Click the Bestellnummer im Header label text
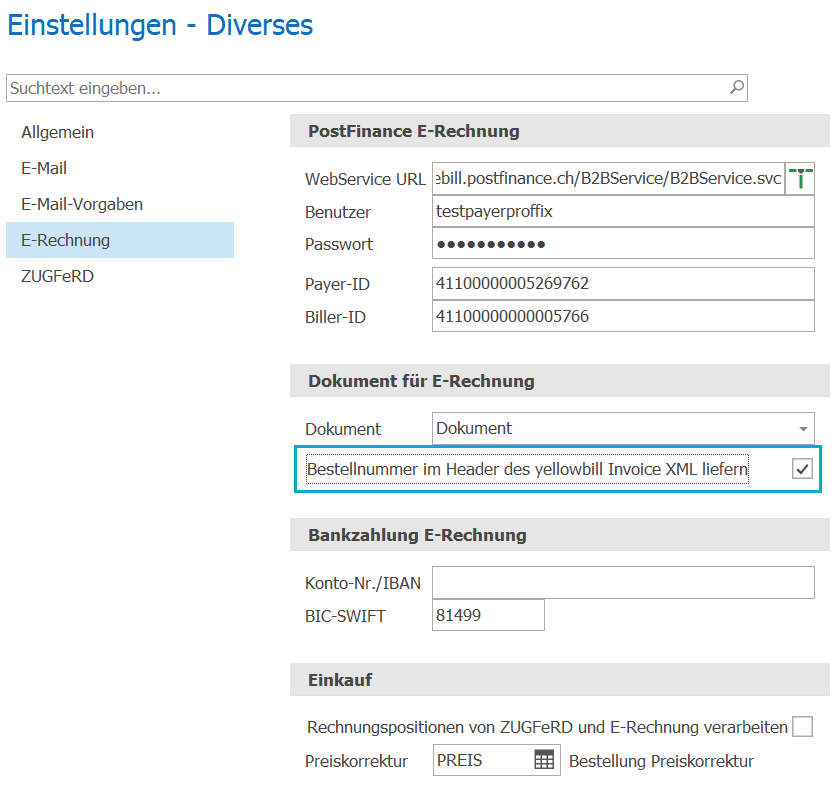This screenshot has height=792, width=840. pos(527,469)
